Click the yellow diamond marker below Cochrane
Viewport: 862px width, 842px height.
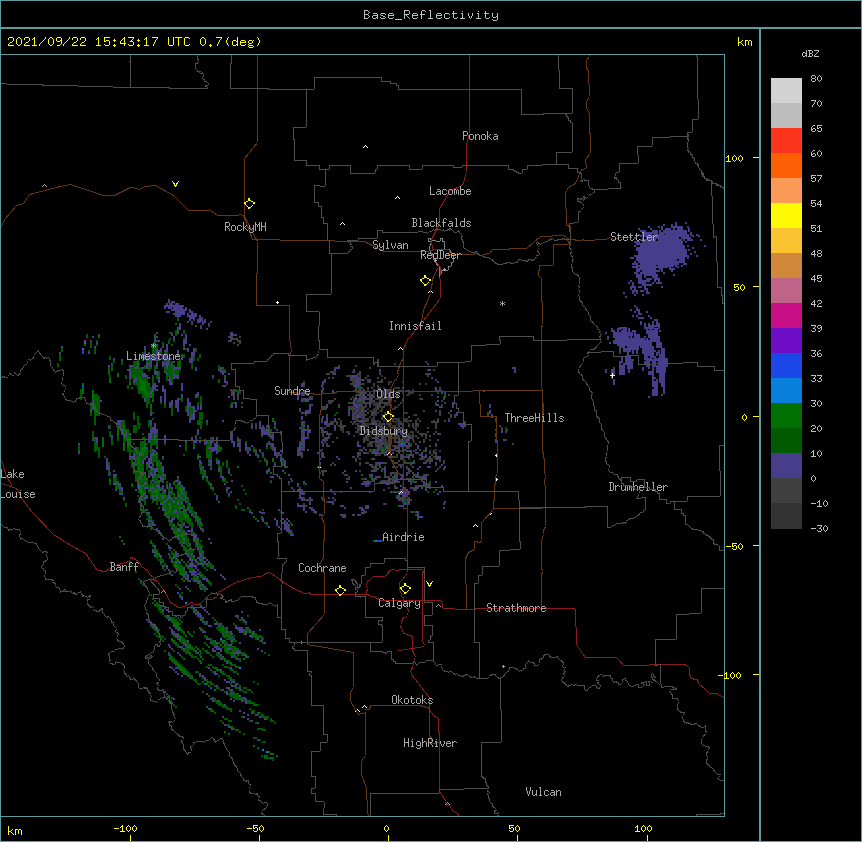tap(340, 590)
